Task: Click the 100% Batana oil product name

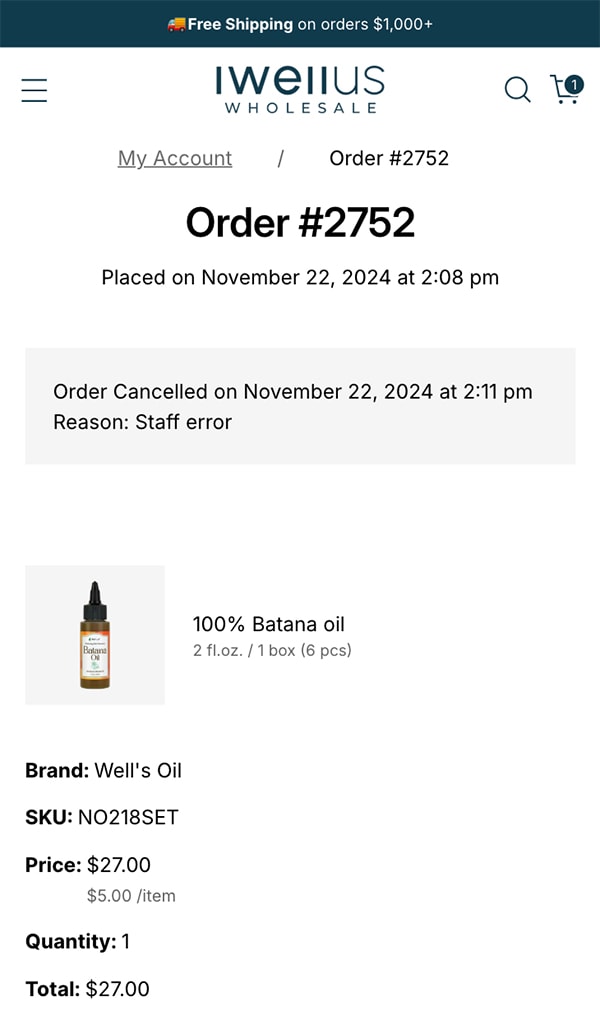Action: (268, 625)
